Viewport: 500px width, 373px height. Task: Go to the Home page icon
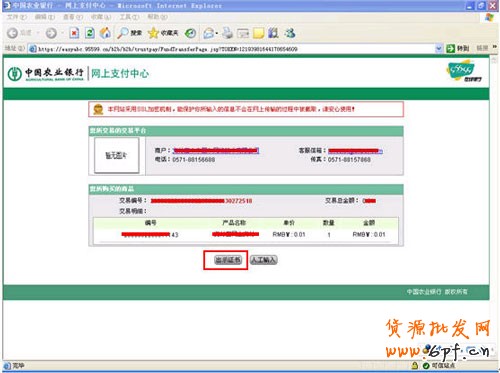click(x=105, y=33)
